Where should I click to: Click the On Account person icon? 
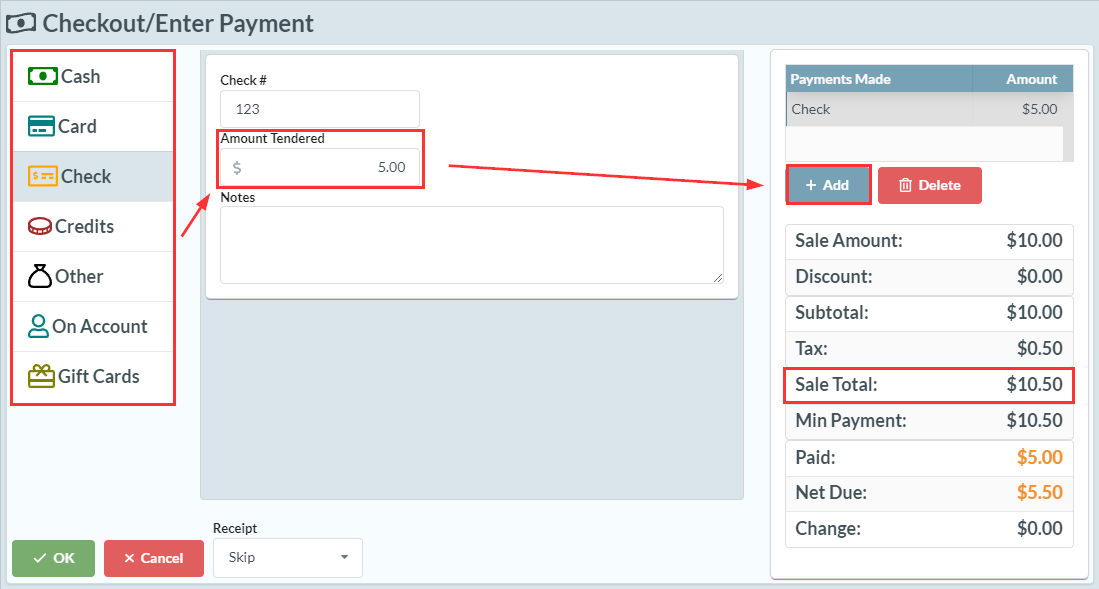pos(39,326)
